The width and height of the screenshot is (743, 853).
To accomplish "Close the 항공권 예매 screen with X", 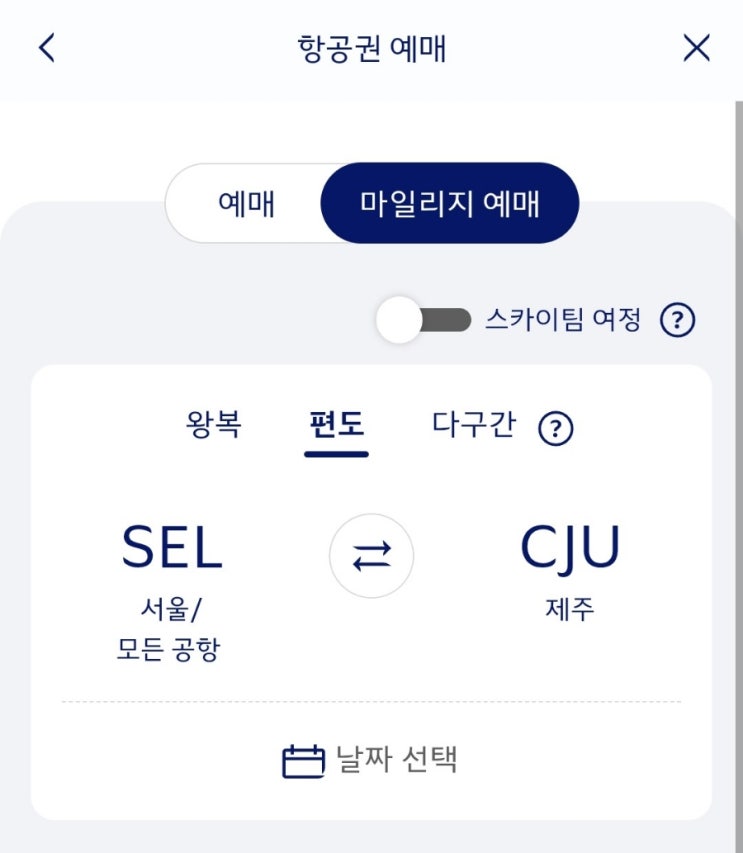I will (696, 48).
